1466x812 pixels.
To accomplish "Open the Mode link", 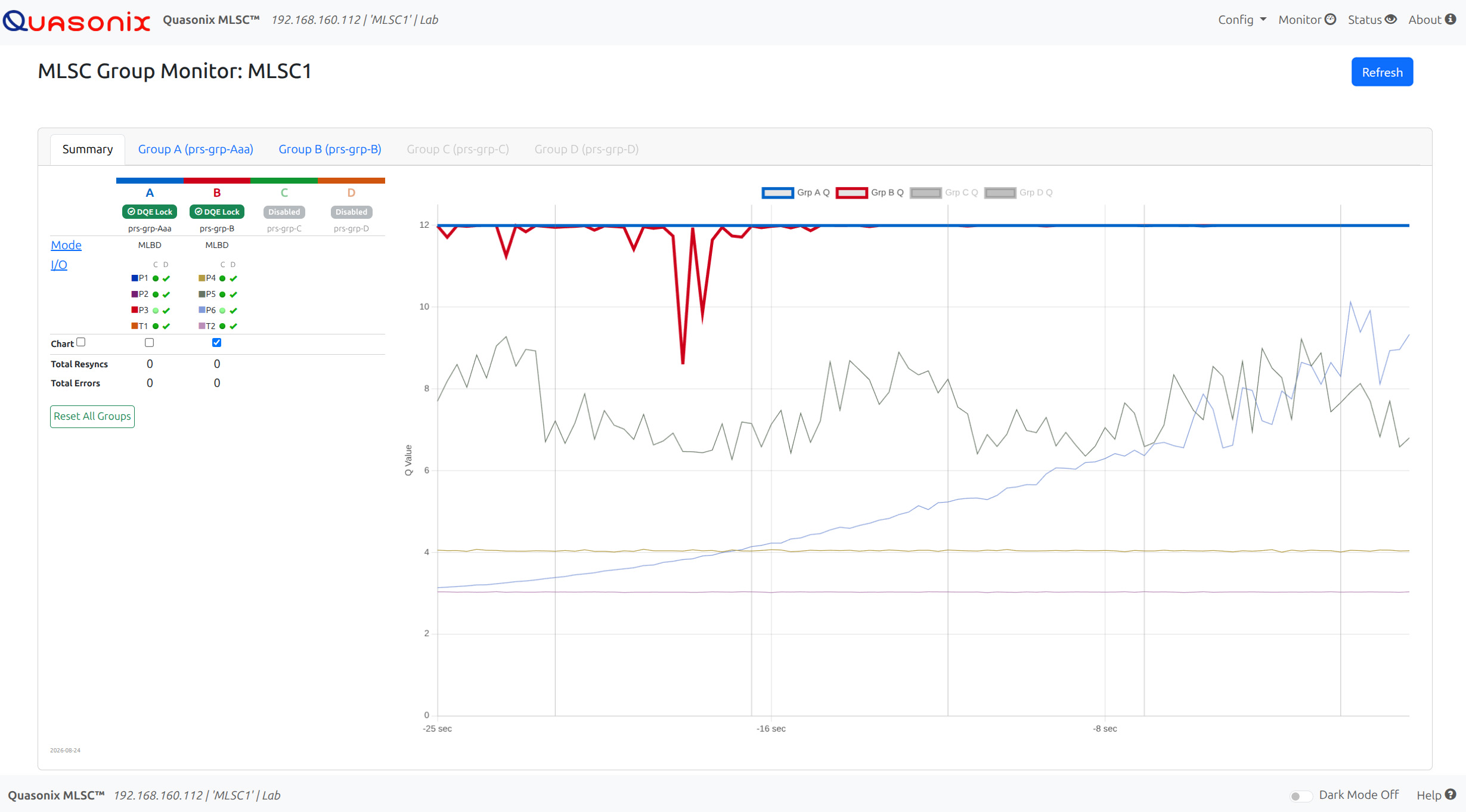I will tap(66, 245).
